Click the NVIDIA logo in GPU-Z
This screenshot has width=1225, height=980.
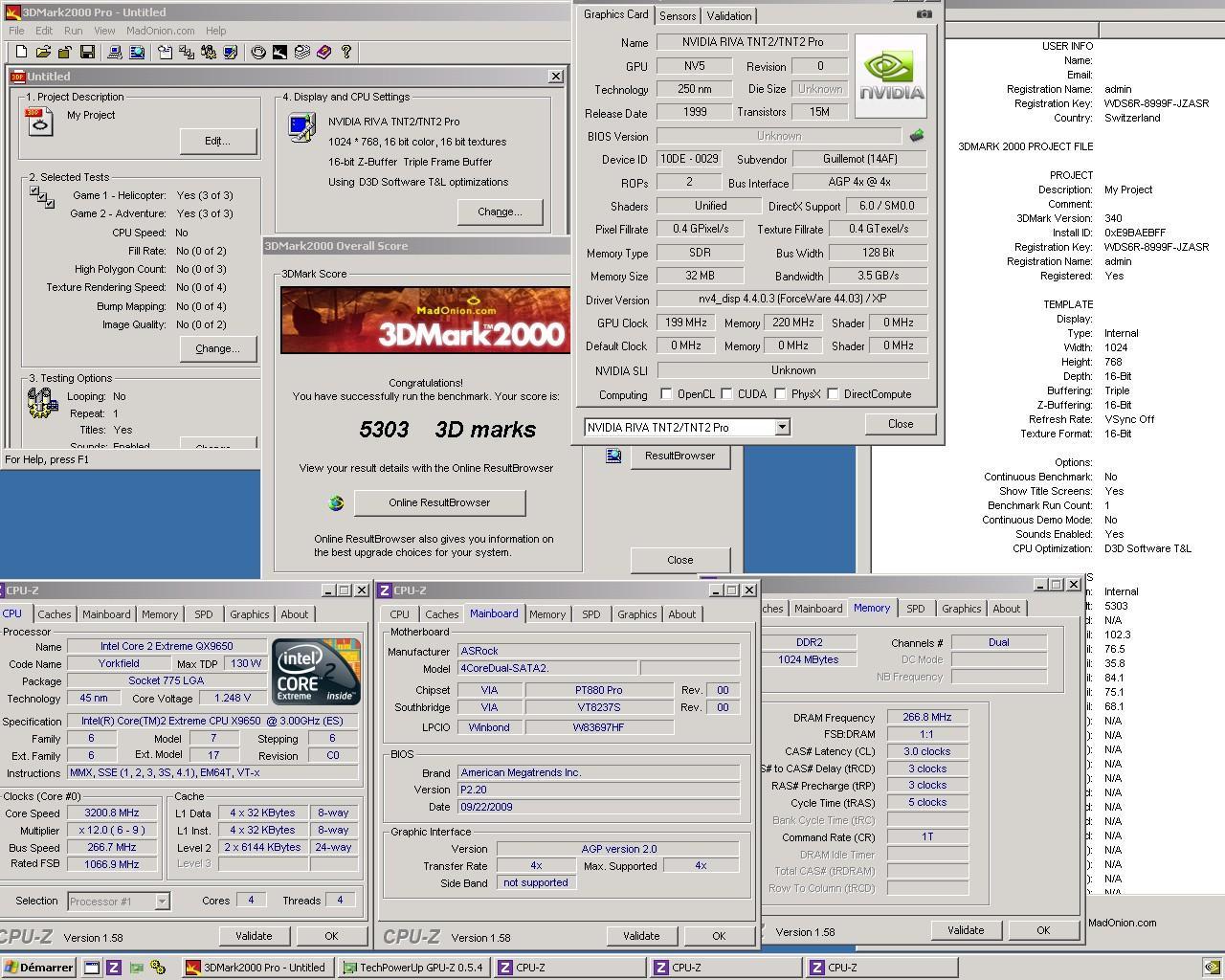(891, 76)
